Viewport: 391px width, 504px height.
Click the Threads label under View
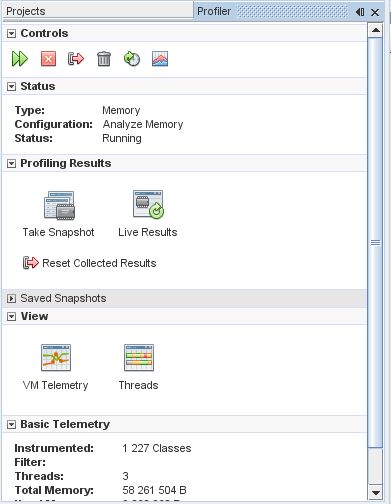pos(138,385)
